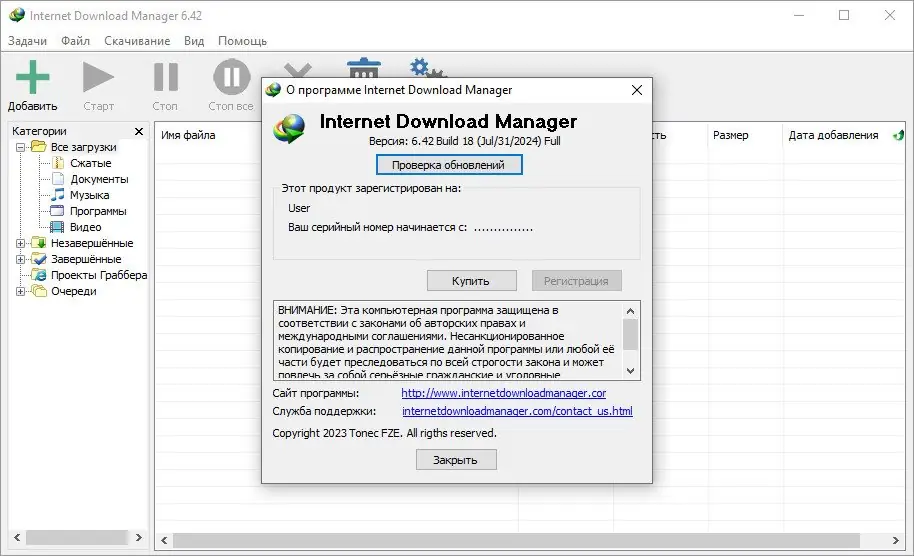Click the Start play arrow toolbar icon
The width and height of the screenshot is (914, 556).
(x=98, y=77)
